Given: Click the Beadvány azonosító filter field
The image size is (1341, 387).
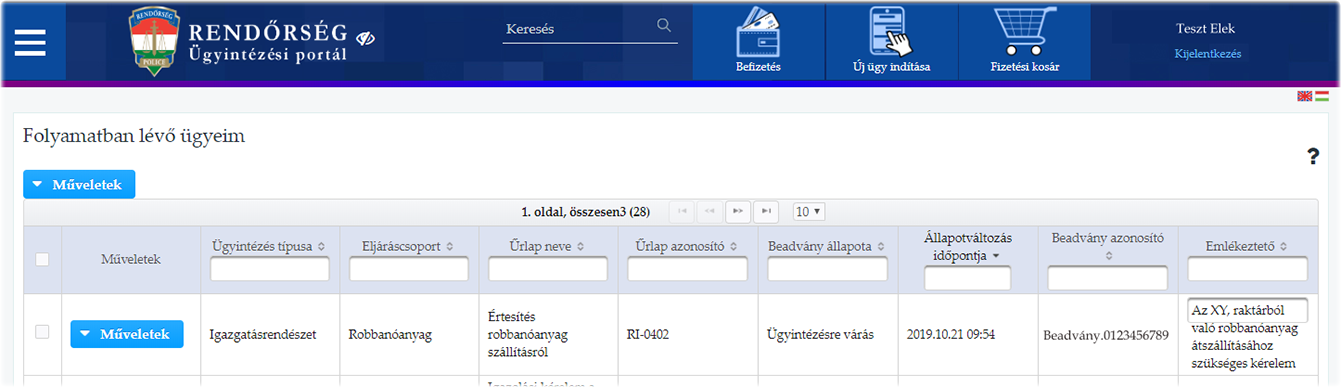Looking at the screenshot, I should 1108,278.
